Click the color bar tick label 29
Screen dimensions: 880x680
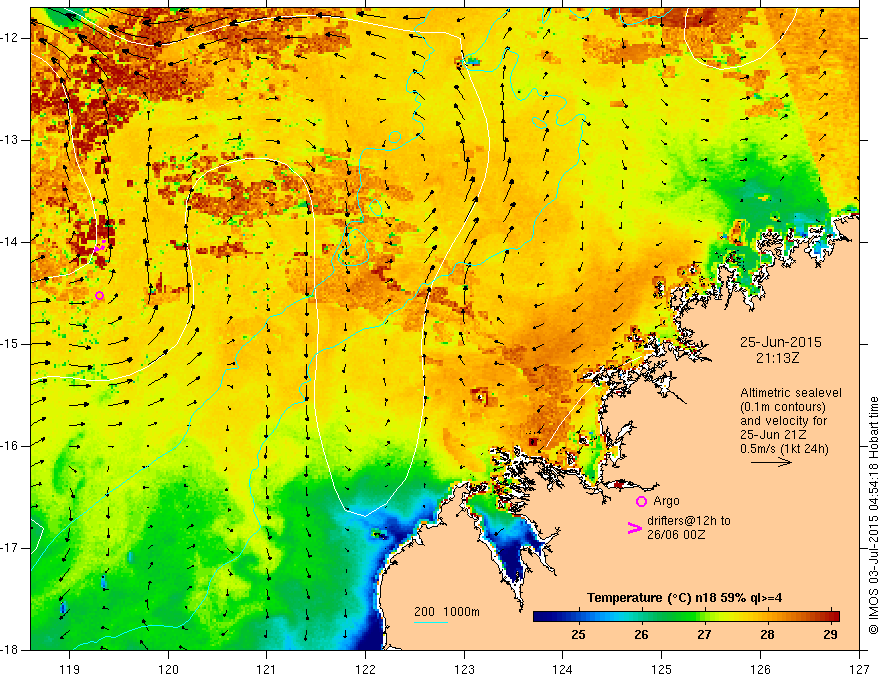[830, 635]
